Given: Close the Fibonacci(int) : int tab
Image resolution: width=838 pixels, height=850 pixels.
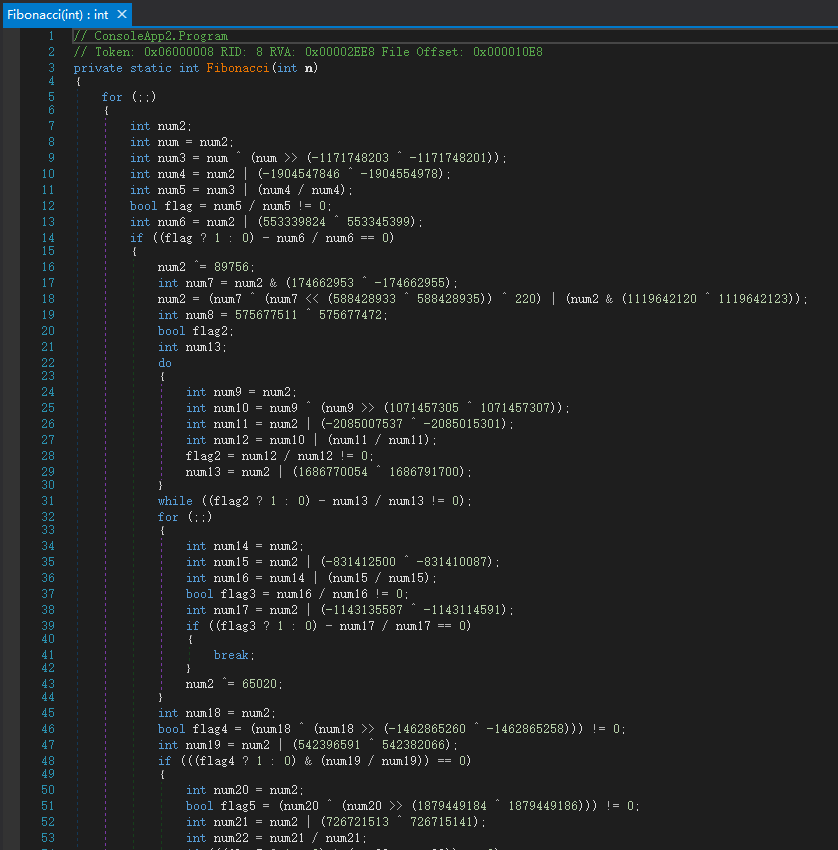Looking at the screenshot, I should point(122,14).
